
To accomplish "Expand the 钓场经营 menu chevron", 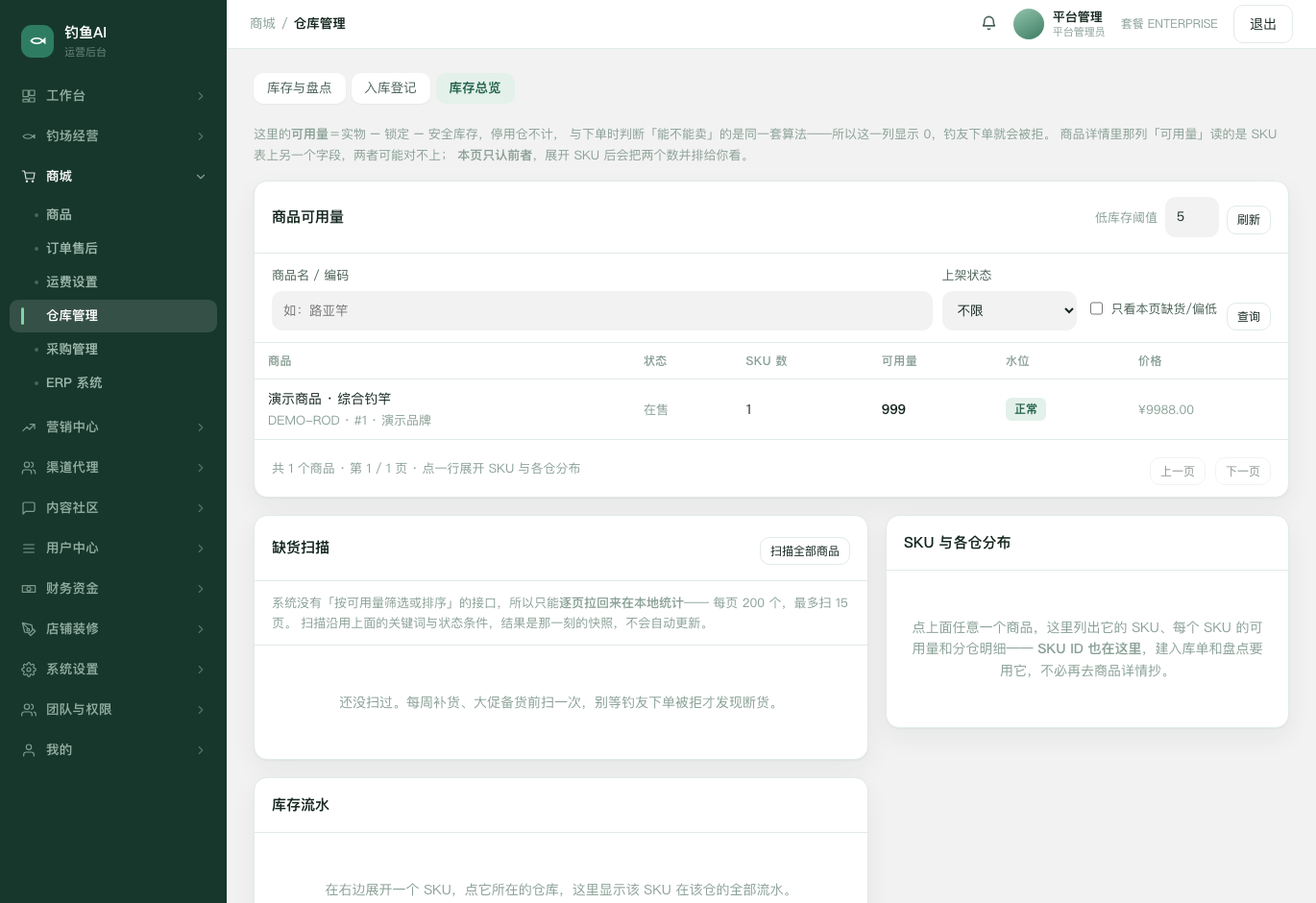I will point(201,136).
